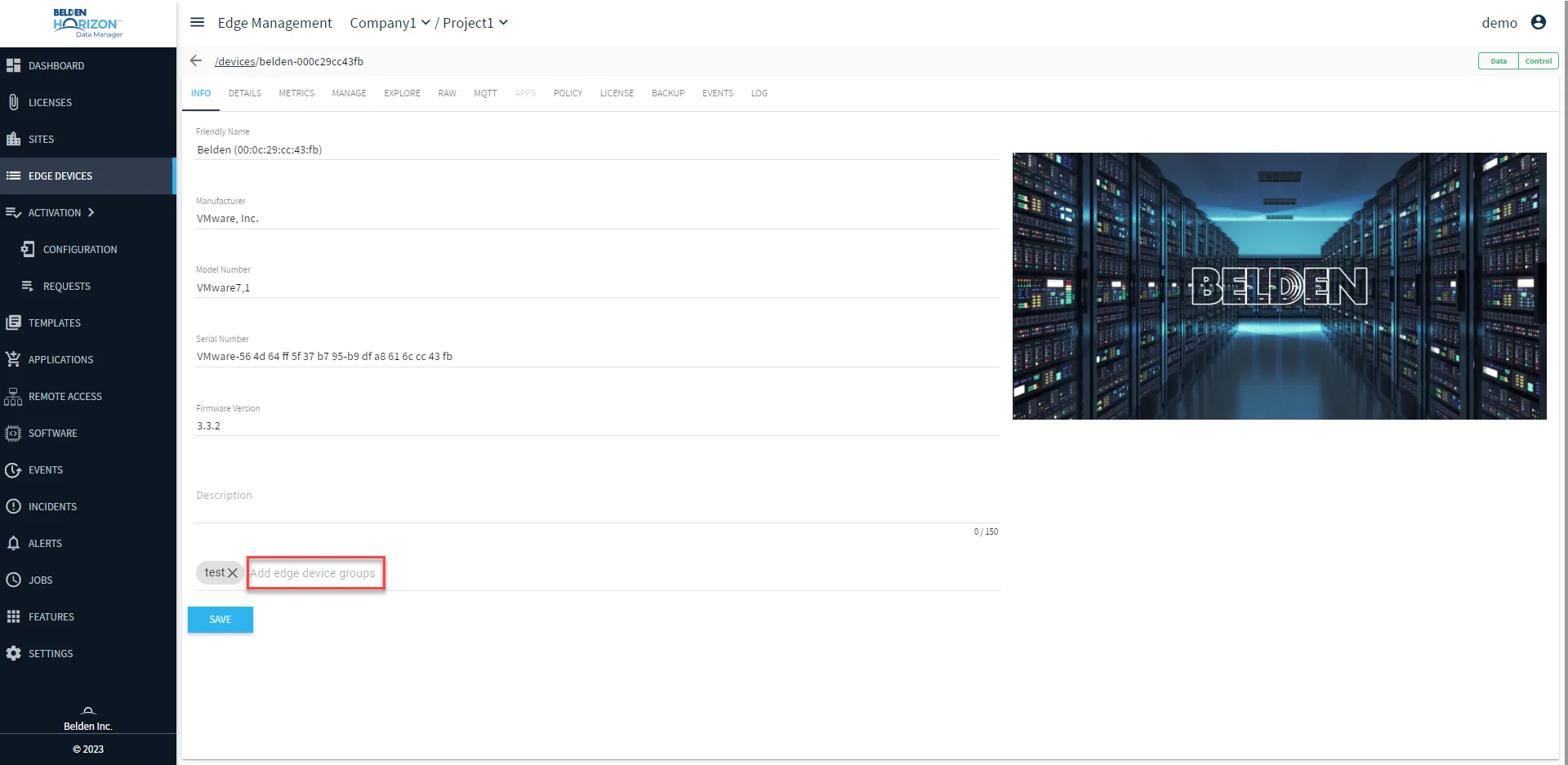Switch to the Data mode toggle
Viewport: 1568px width, 765px height.
(1499, 61)
